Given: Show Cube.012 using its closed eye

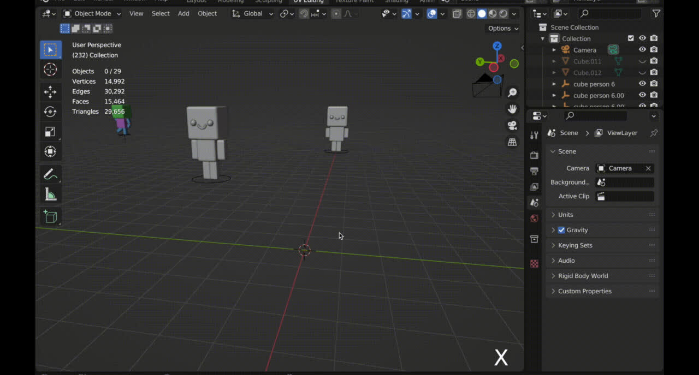Looking at the screenshot, I should [642, 72].
